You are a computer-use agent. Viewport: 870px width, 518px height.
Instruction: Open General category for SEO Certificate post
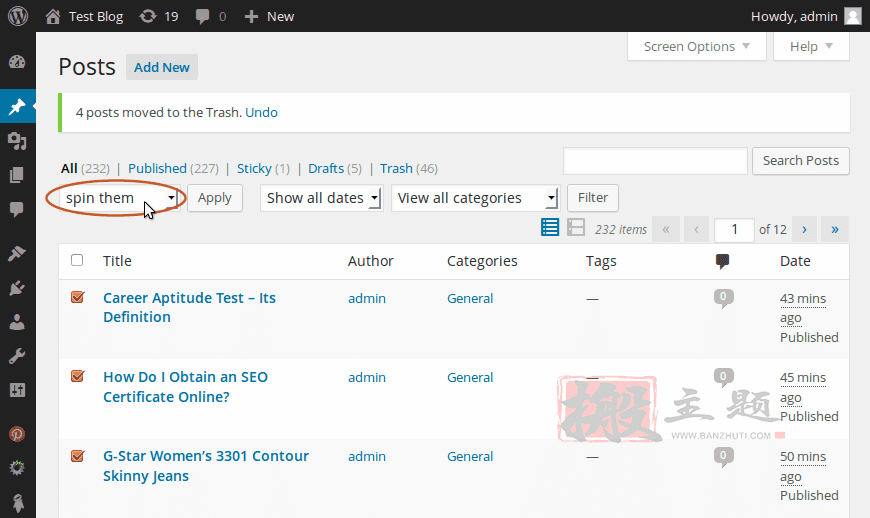point(470,377)
